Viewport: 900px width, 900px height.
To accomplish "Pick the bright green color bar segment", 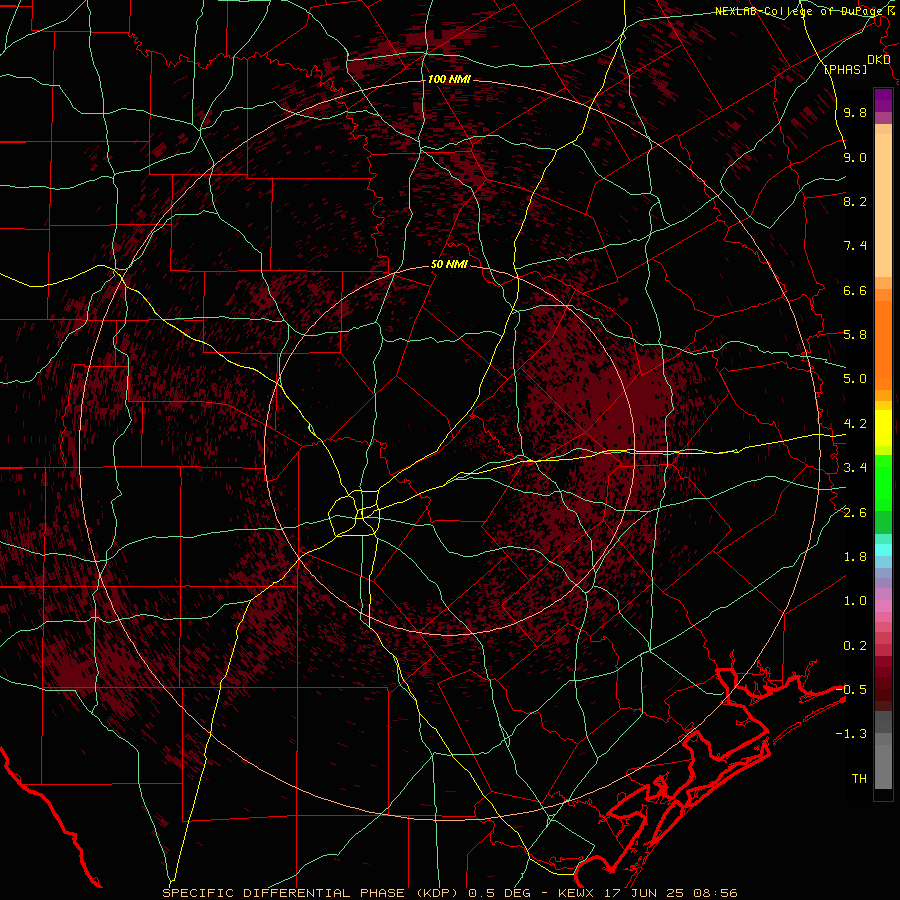I will 883,482.
